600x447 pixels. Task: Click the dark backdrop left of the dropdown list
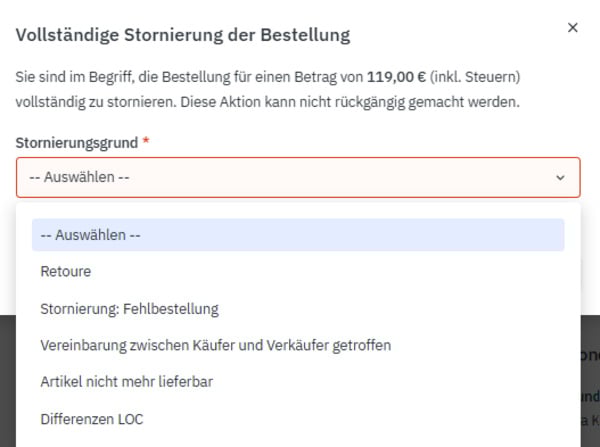click(8, 381)
